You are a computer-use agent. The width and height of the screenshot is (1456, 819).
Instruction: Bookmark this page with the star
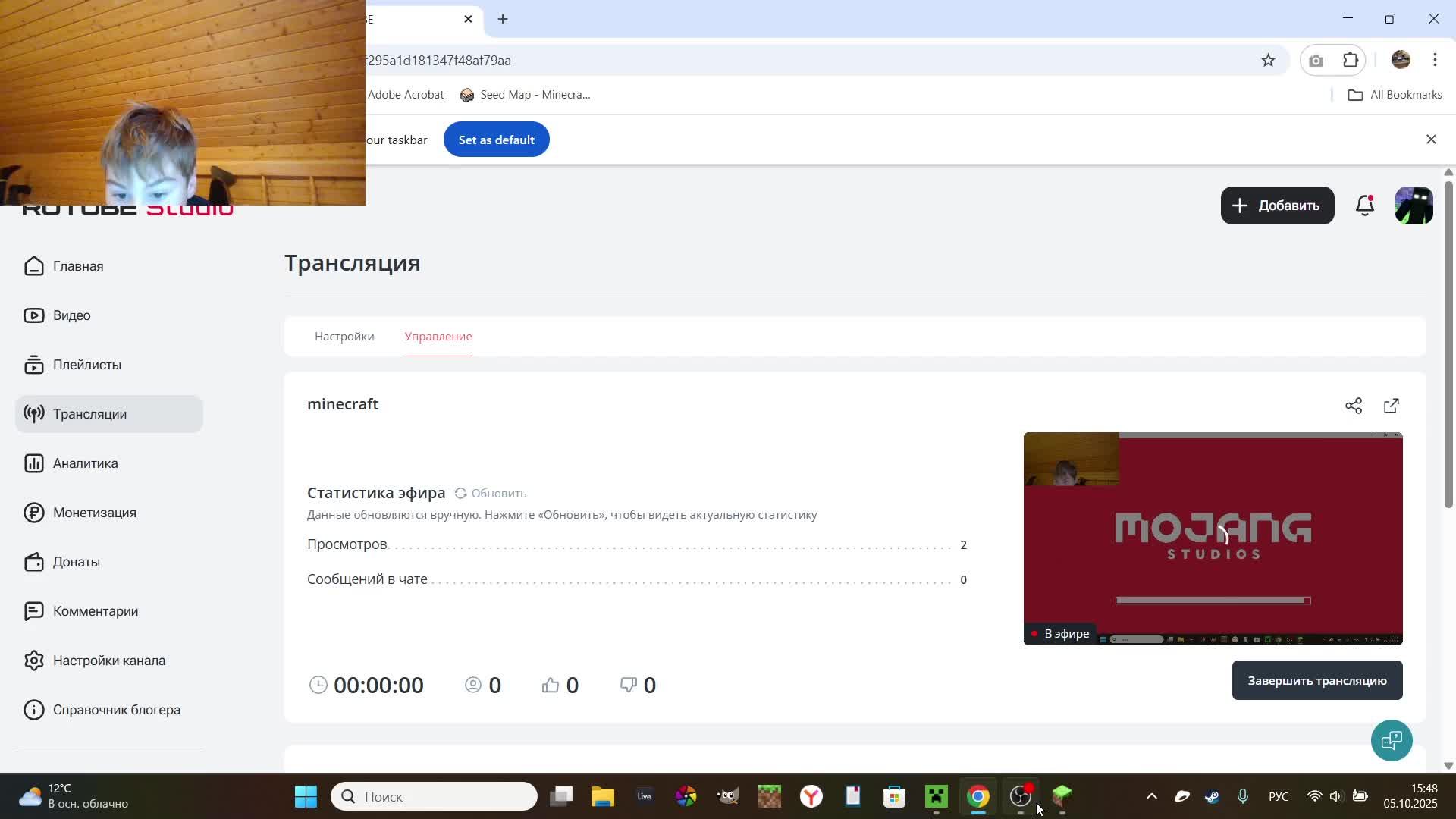(1268, 61)
